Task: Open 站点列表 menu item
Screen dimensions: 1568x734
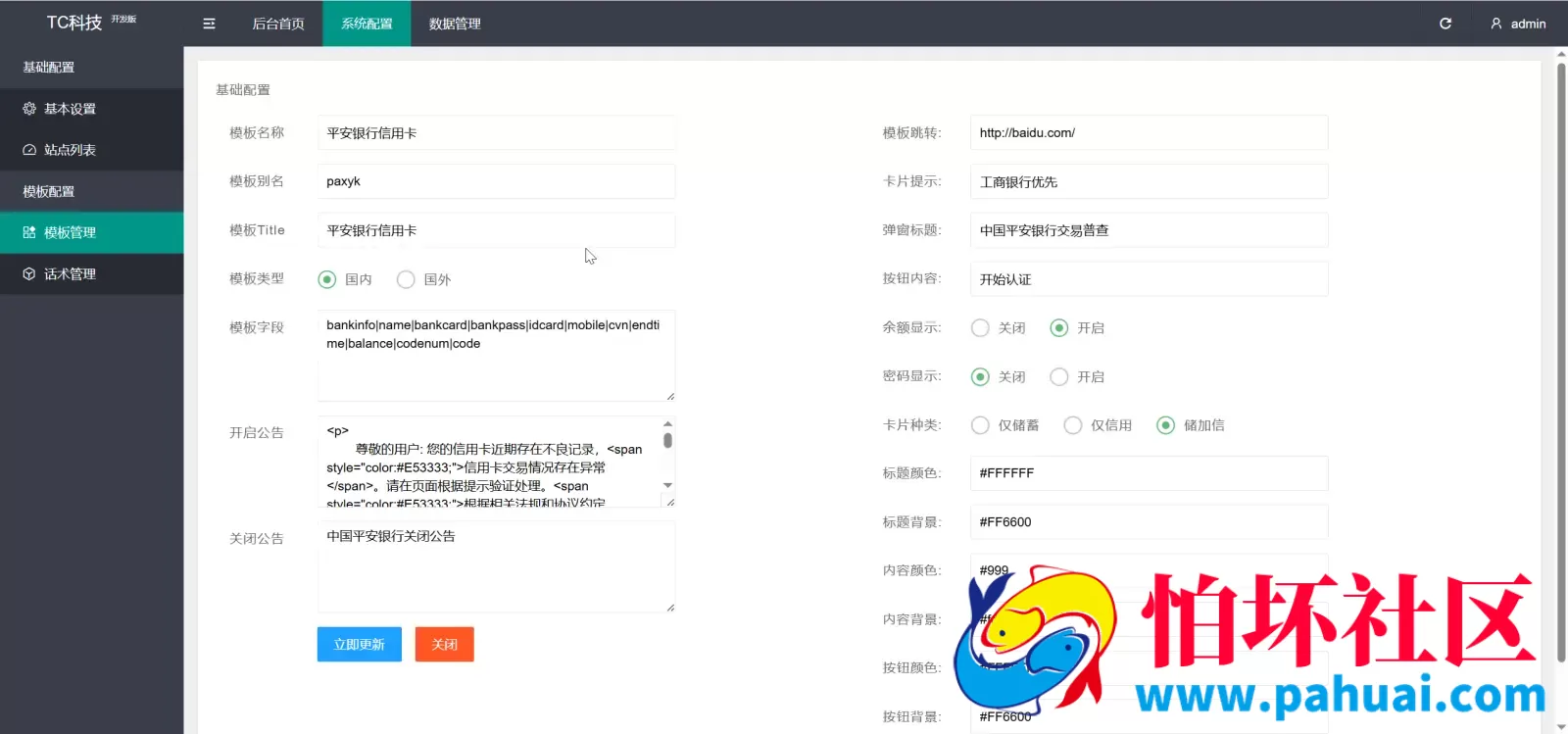Action: click(91, 150)
